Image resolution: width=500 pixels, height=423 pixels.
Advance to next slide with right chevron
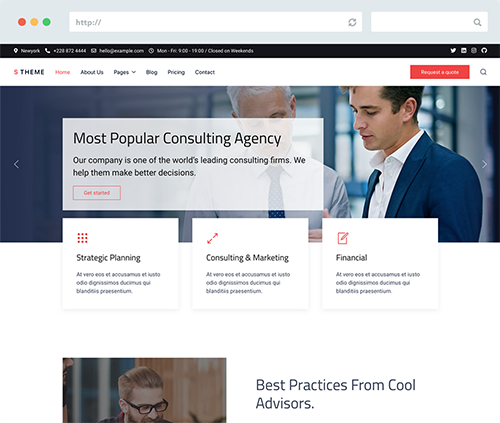click(484, 164)
